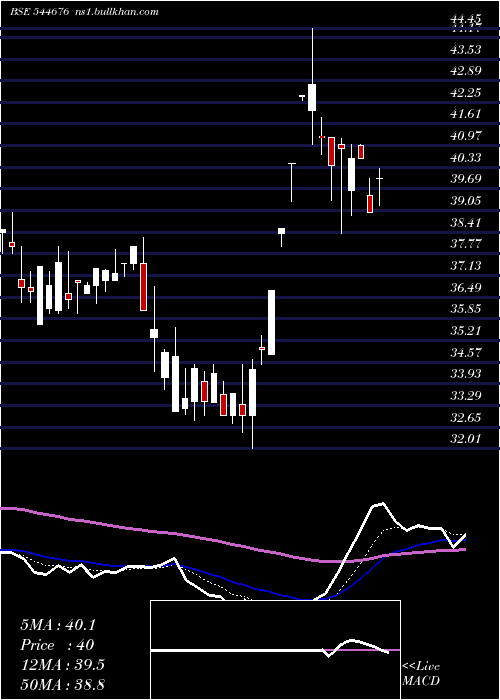Select the 39.69 price axis label

(x=466, y=179)
